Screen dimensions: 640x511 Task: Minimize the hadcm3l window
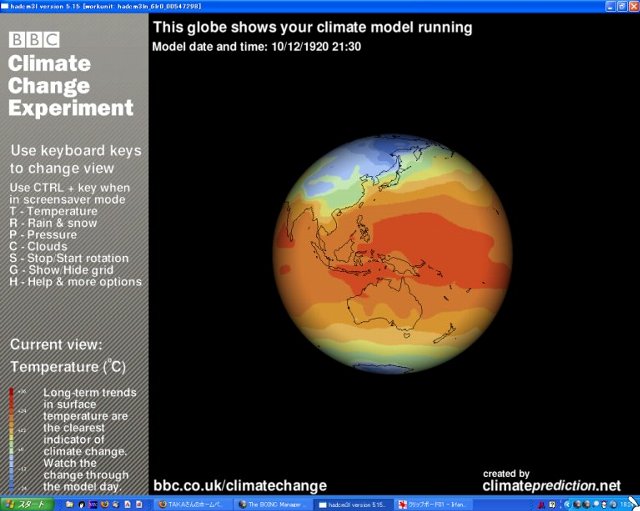(x=610, y=6)
